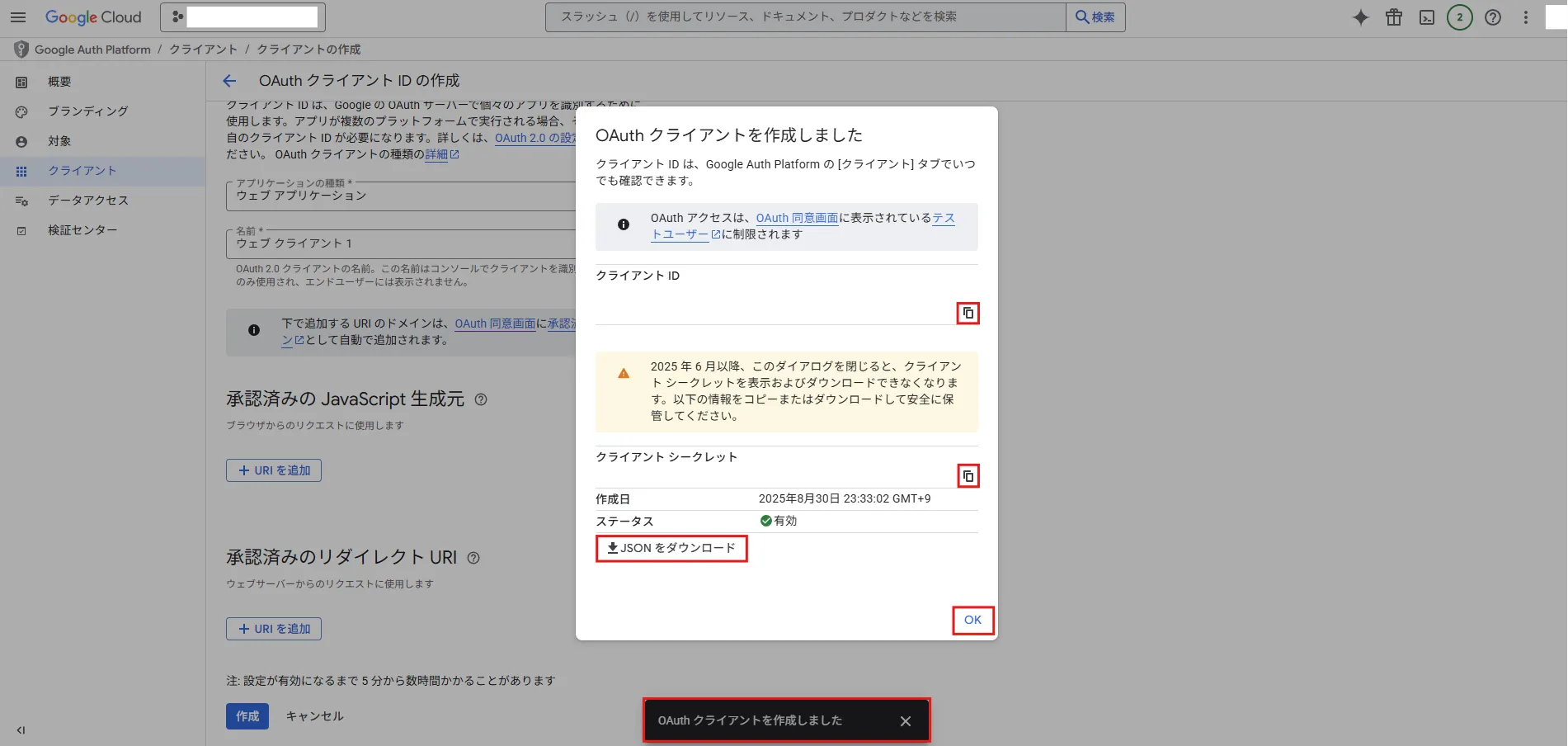
Task: Click the Google Cloud logo
Action: tap(93, 17)
